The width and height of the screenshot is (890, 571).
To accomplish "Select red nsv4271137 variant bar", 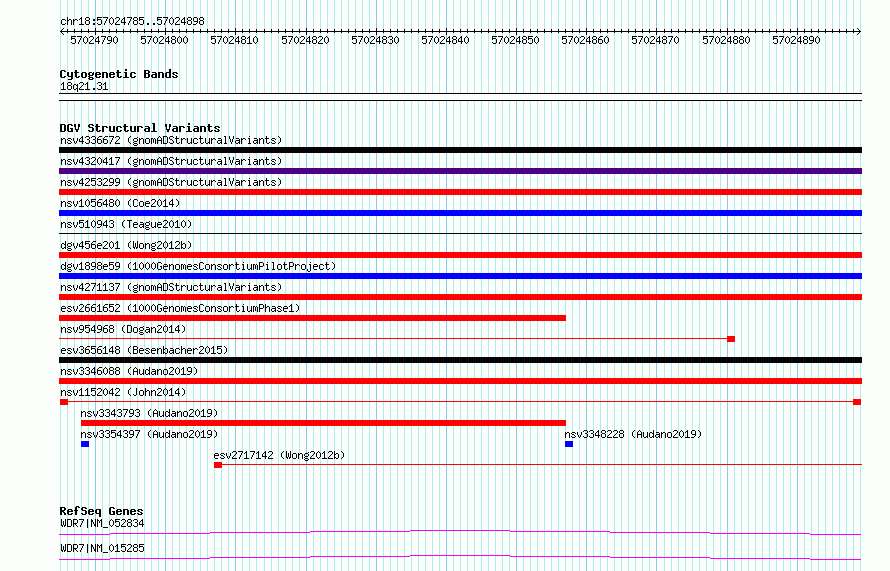I will [460, 297].
